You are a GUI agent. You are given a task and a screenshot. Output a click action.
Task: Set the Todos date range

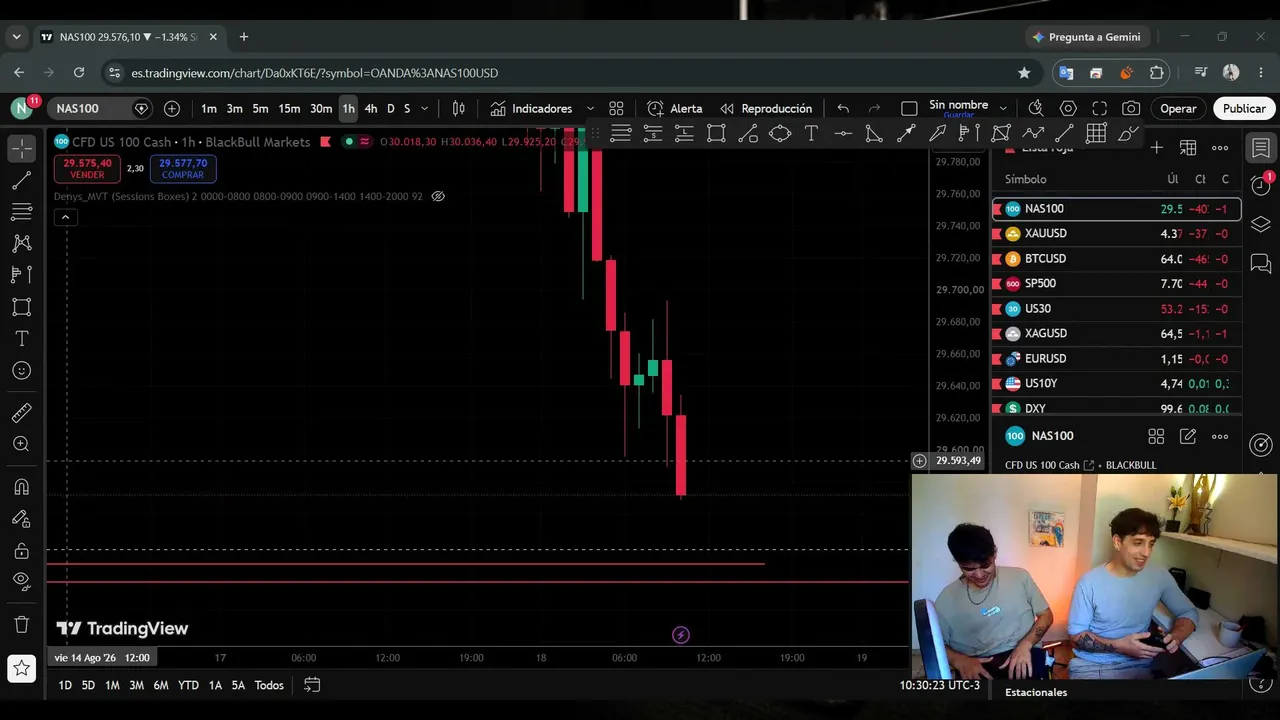269,685
